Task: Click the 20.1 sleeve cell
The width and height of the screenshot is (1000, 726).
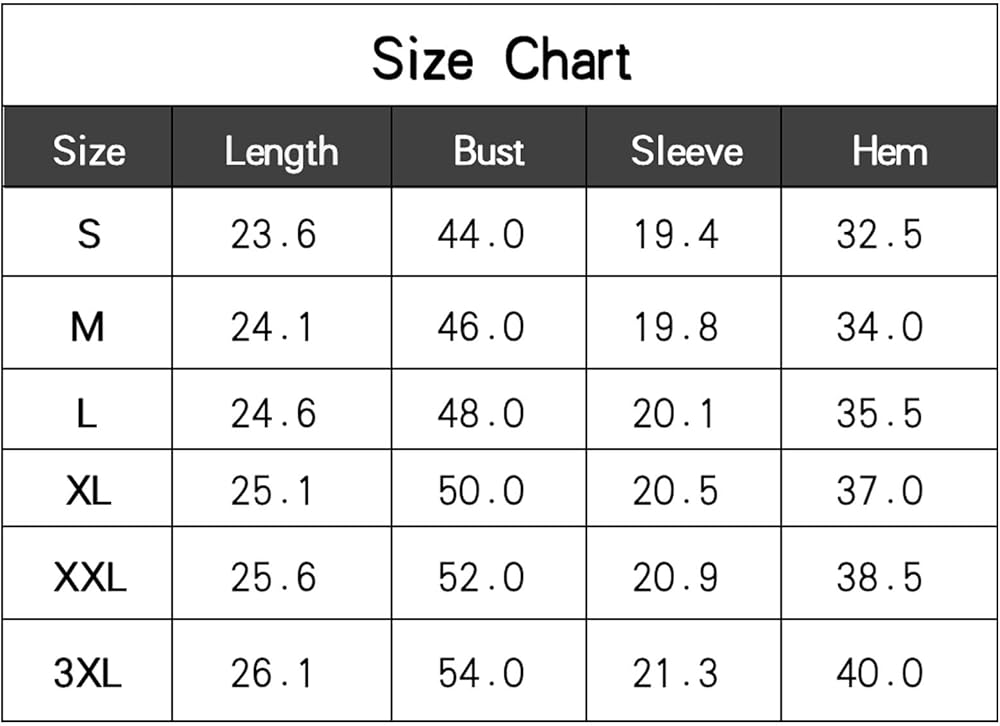Action: coord(674,413)
